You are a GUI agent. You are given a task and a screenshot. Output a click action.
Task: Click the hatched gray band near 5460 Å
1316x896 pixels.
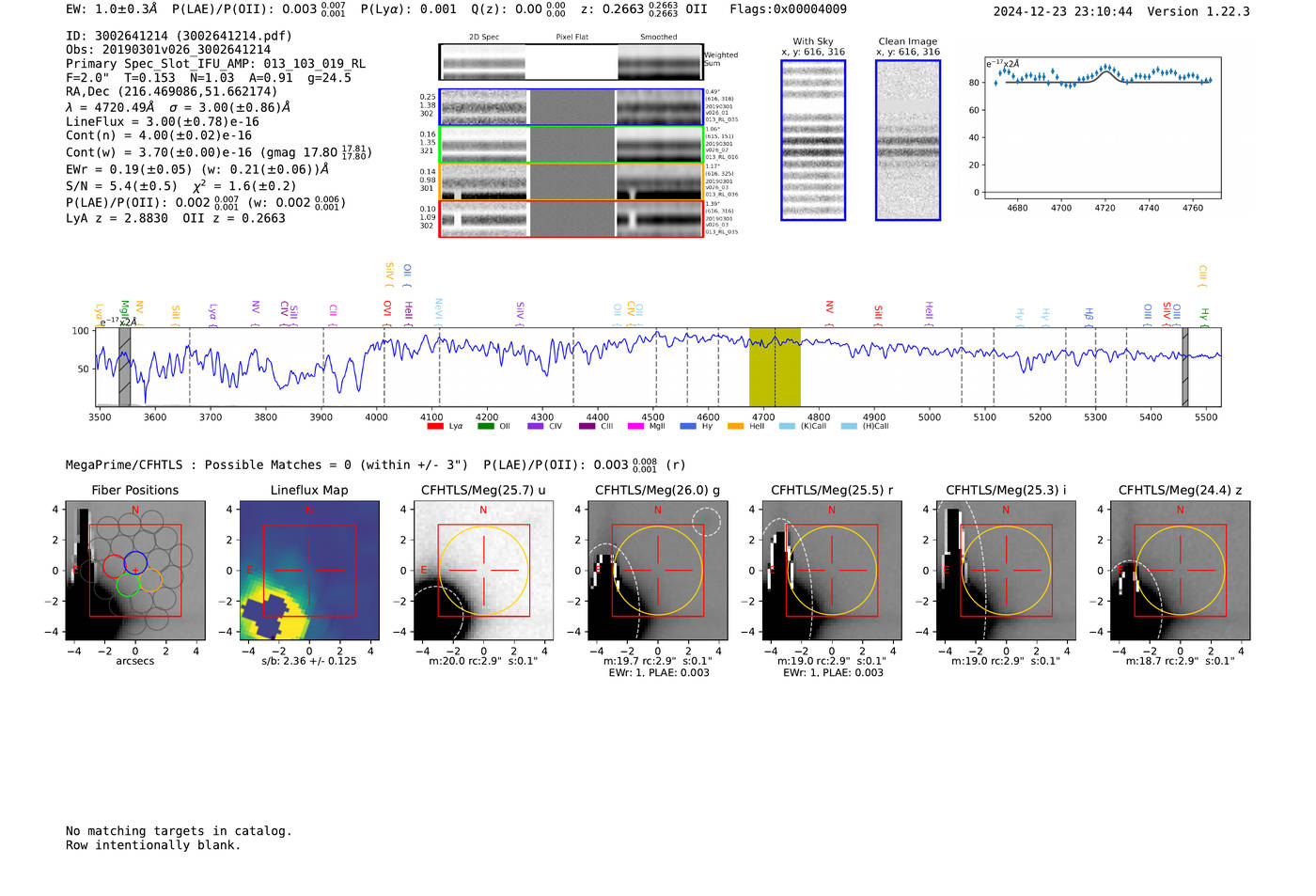pos(1185,367)
